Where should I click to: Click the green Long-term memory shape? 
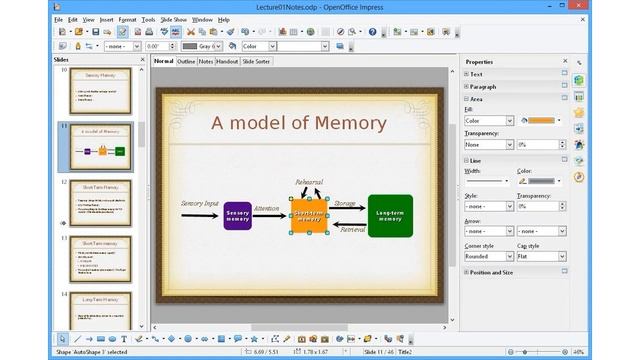pyautogui.click(x=390, y=216)
